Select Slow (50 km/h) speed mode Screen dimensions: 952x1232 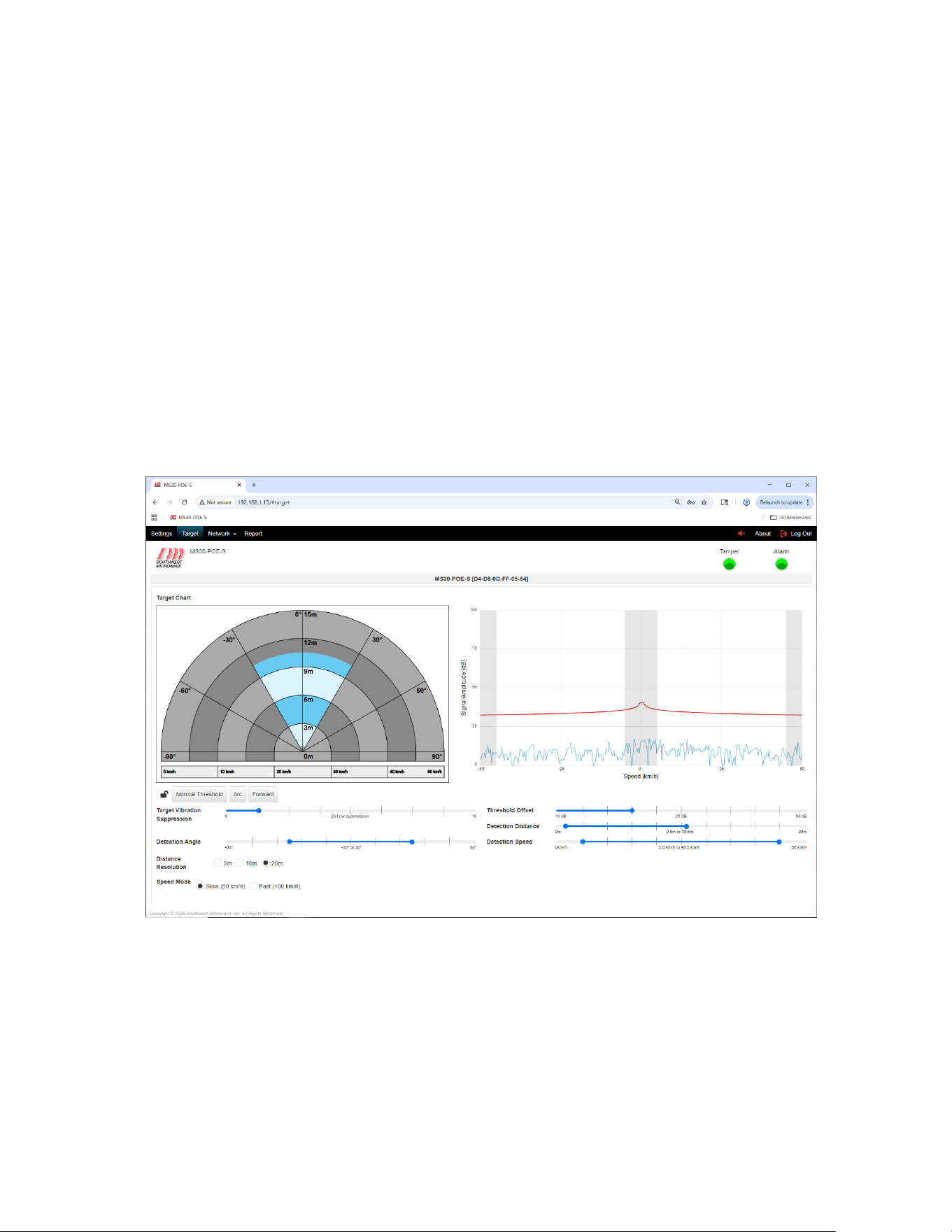pos(200,886)
